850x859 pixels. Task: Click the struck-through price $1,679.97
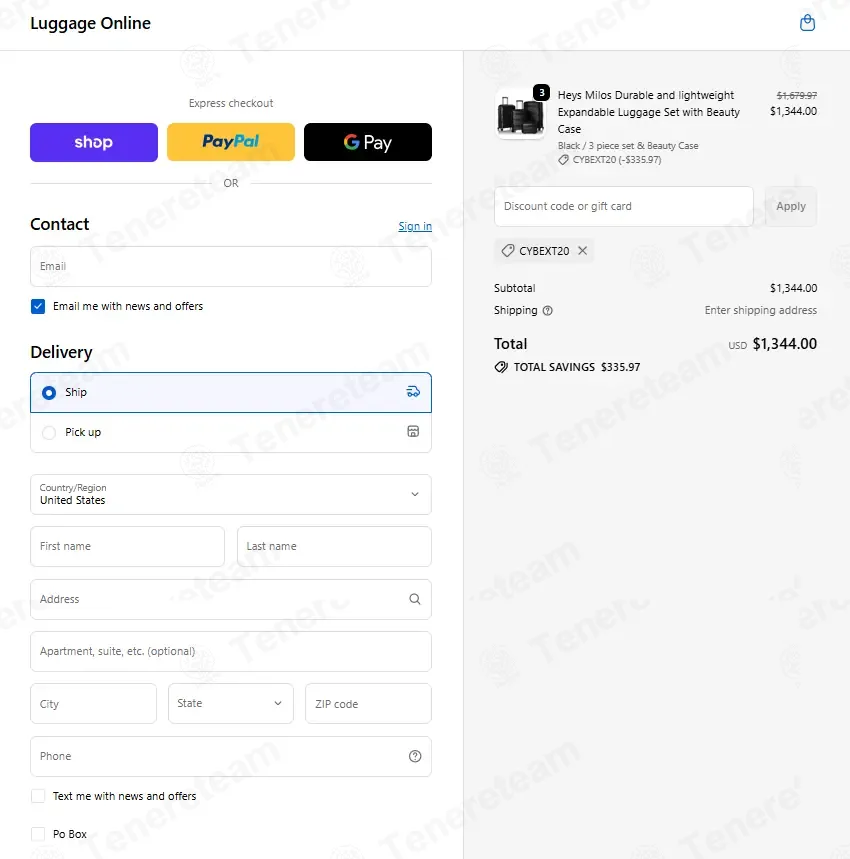click(x=796, y=95)
